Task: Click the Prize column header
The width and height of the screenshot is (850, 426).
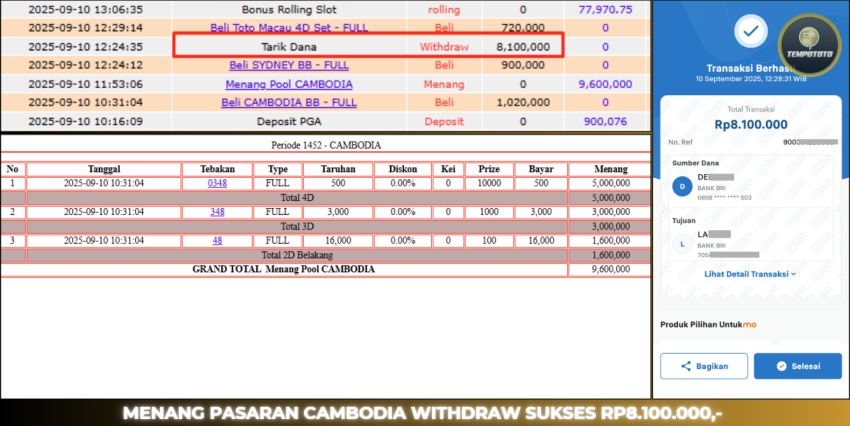Action: pyautogui.click(x=489, y=169)
